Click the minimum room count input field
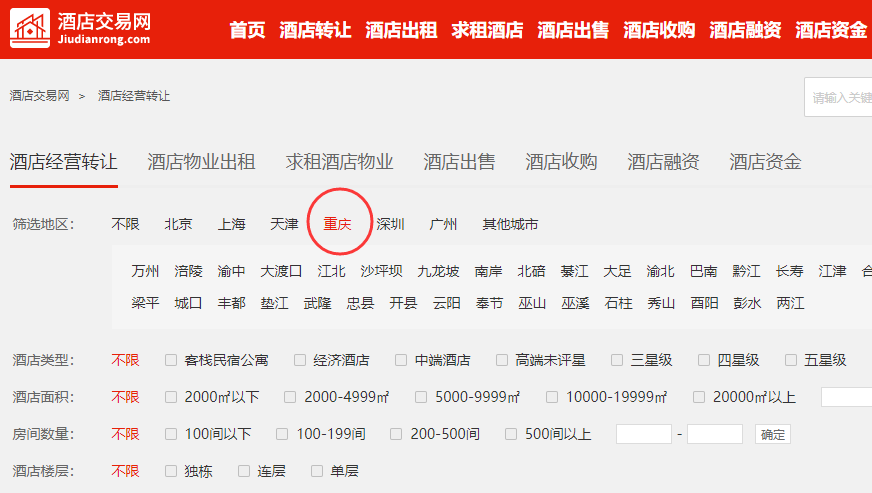Viewport: 872px width, 493px height. point(643,434)
